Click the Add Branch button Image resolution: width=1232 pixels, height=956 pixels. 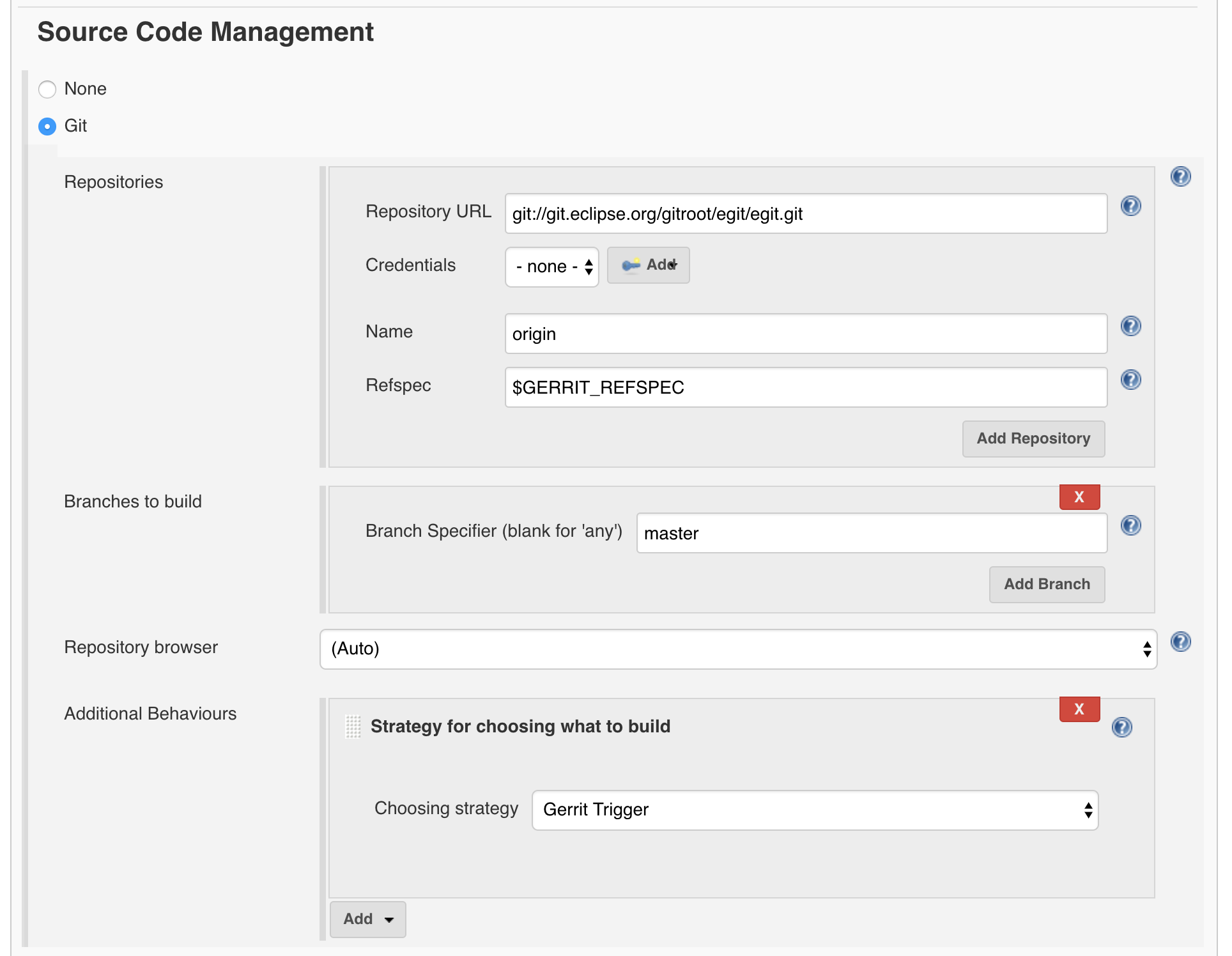[x=1047, y=584]
